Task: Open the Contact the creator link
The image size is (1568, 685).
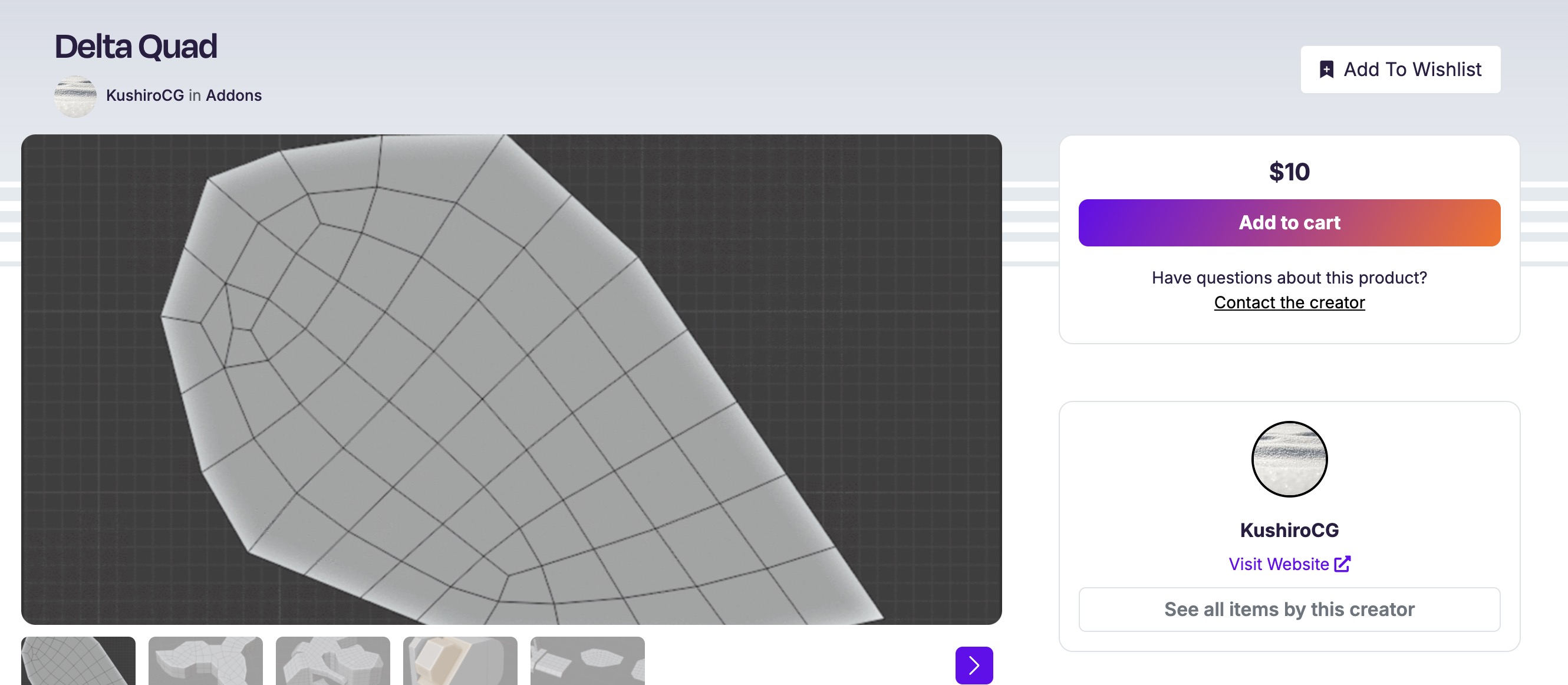Action: (x=1289, y=302)
